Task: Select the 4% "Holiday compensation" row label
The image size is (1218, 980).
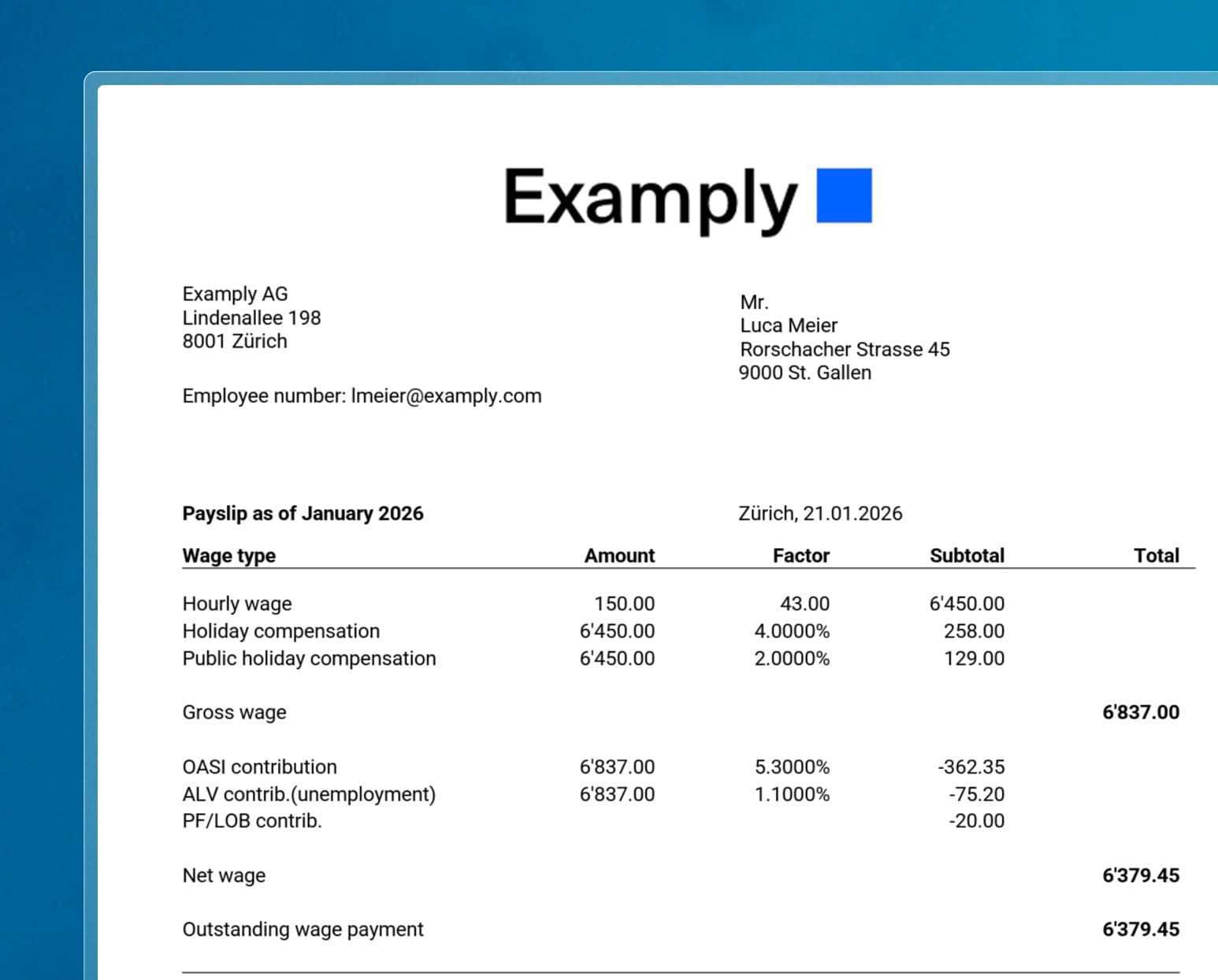Action: 280,631
